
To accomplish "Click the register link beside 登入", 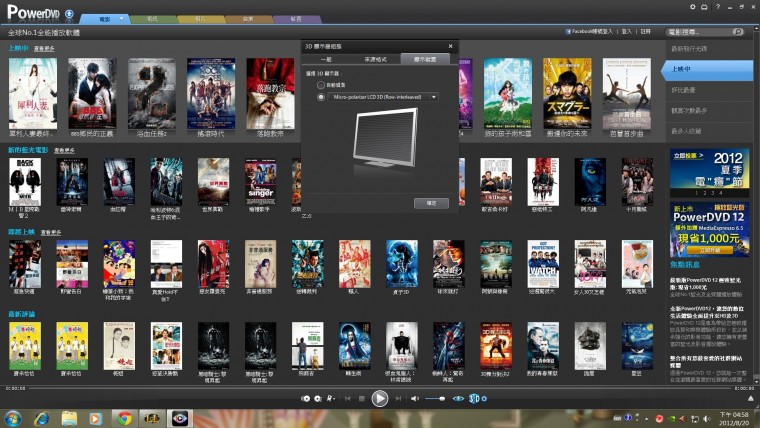I will click(x=645, y=32).
